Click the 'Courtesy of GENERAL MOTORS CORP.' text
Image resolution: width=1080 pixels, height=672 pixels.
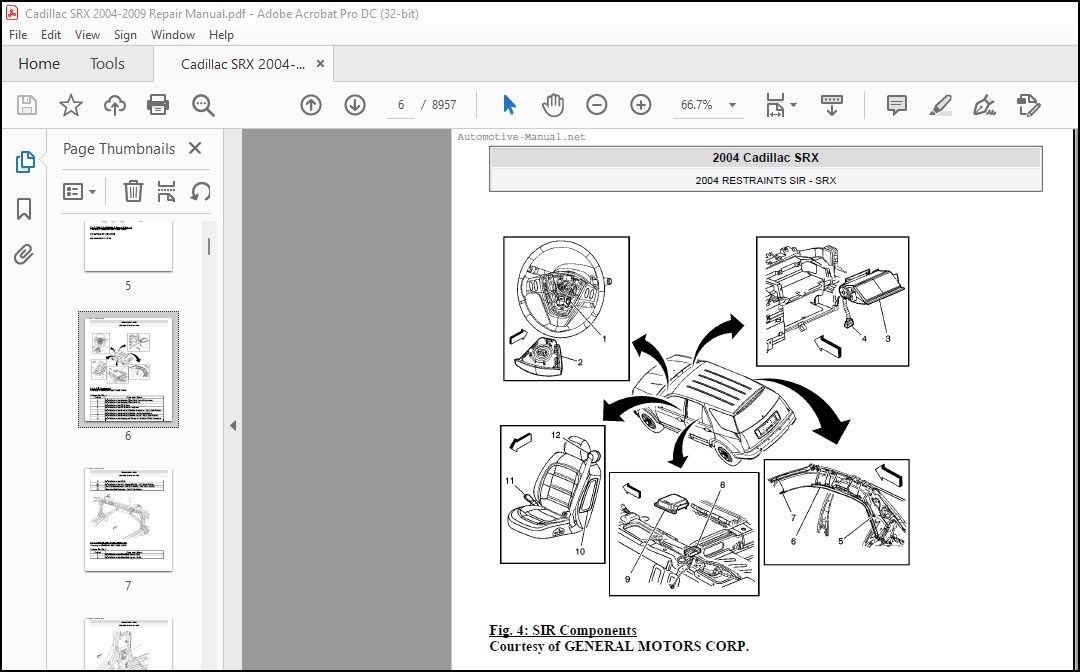click(x=619, y=646)
